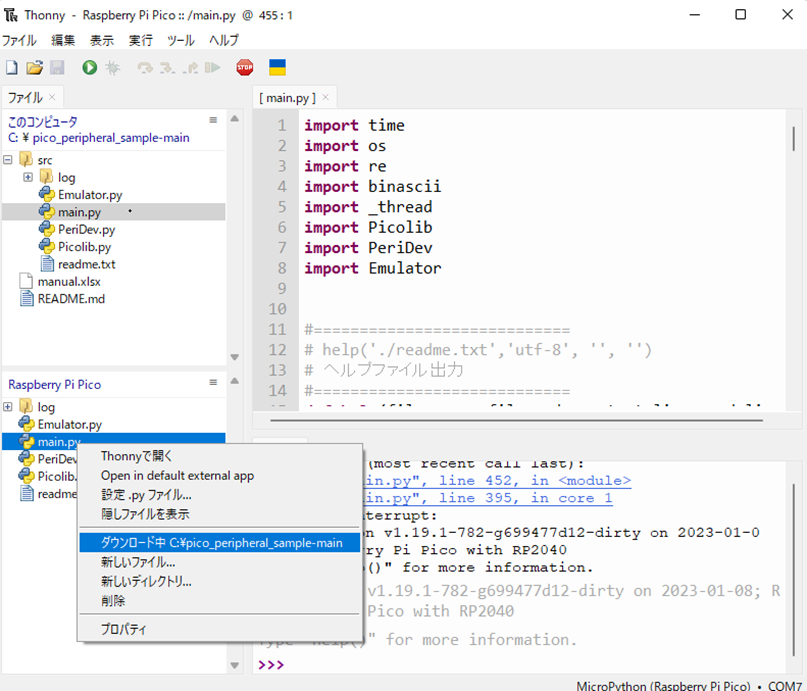Click the Debug bug icon in toolbar
This screenshot has height=691, width=807.
coord(113,68)
